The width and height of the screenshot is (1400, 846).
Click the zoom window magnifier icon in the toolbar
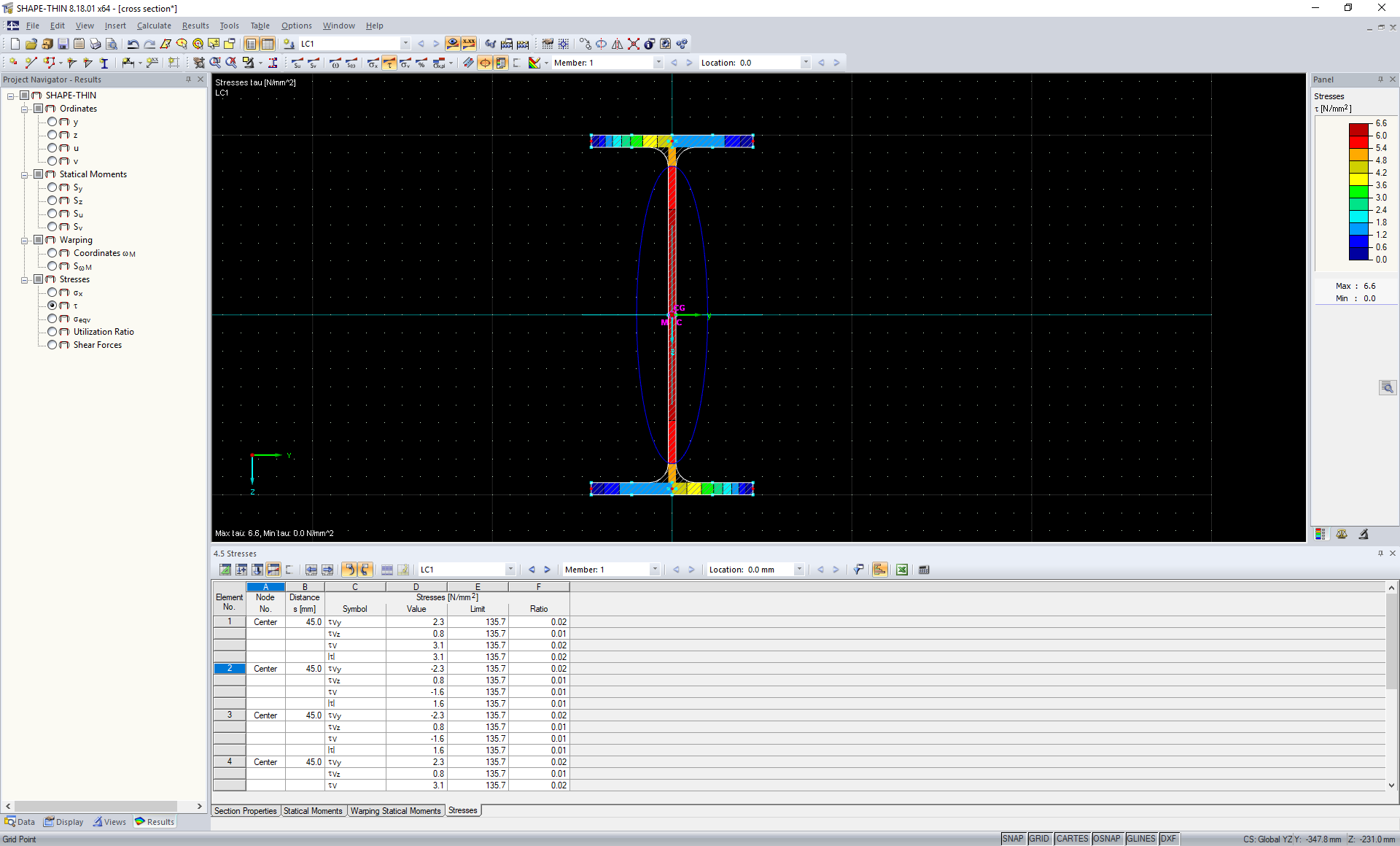pos(215,63)
